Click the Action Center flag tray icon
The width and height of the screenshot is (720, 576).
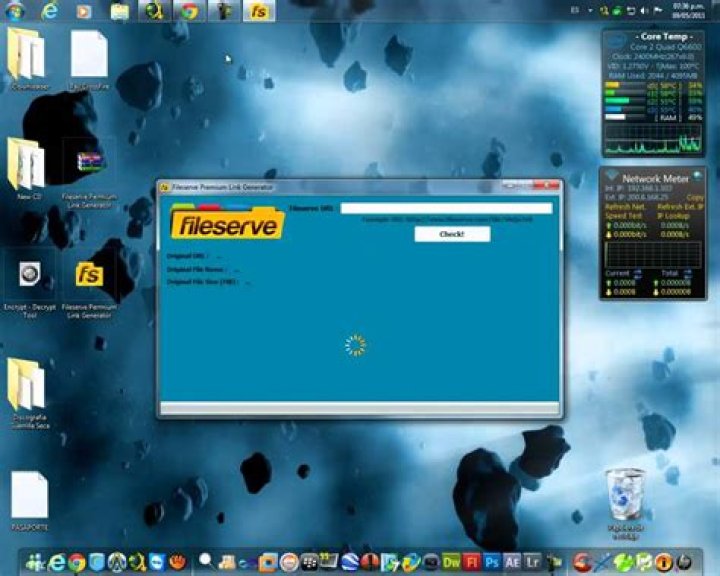pos(658,11)
